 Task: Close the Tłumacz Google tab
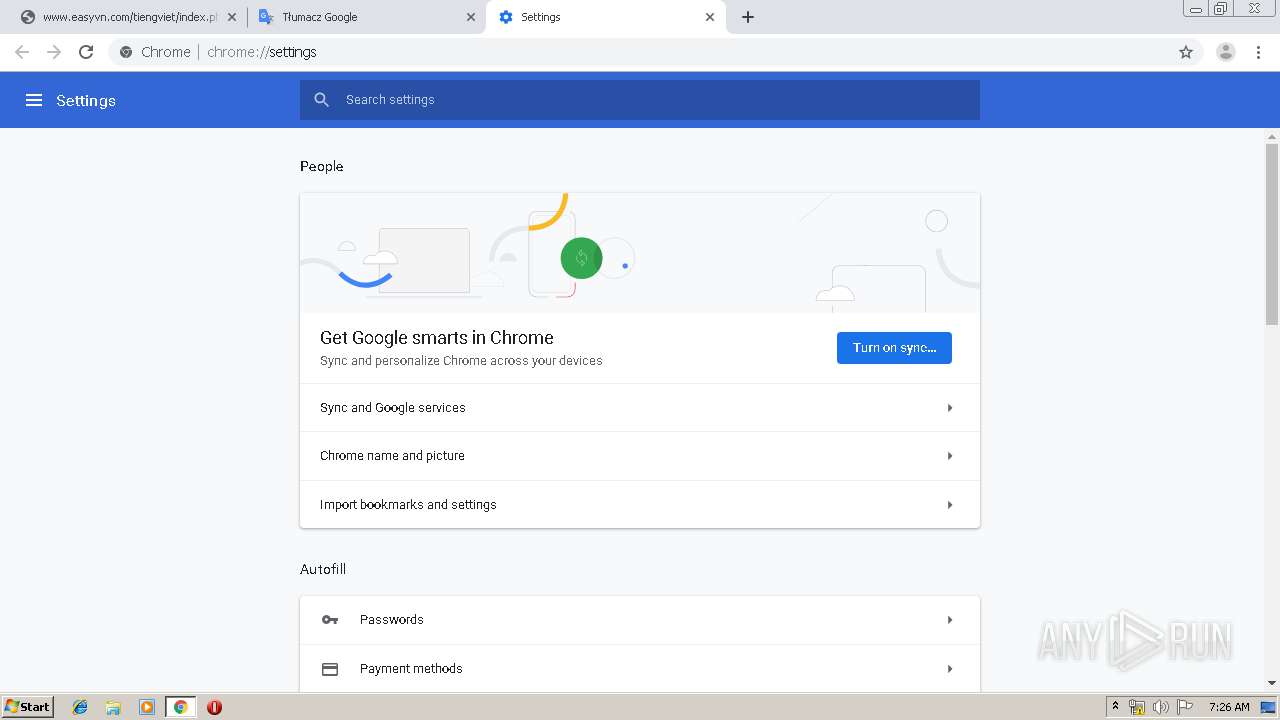(471, 17)
